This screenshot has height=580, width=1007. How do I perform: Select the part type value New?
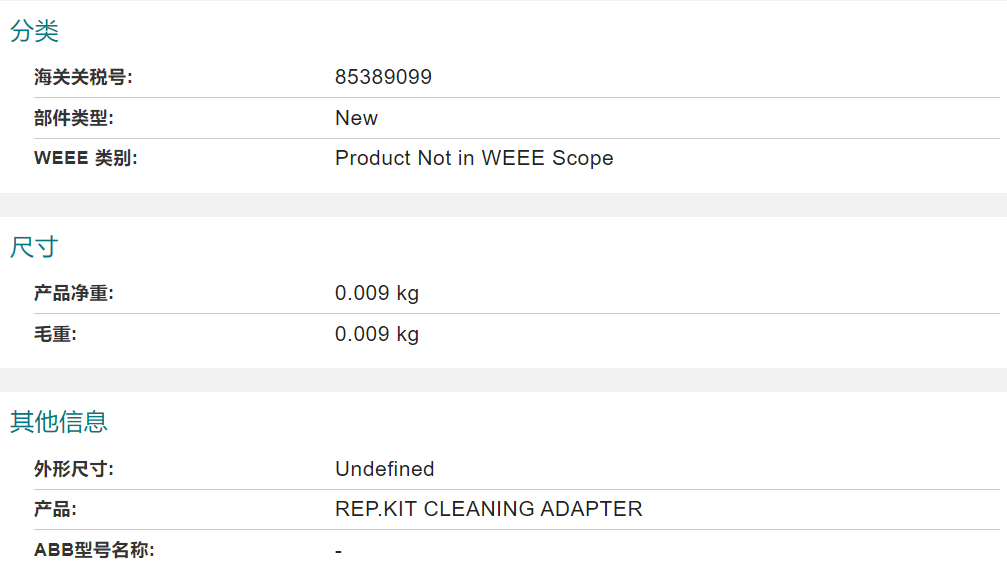pos(356,118)
